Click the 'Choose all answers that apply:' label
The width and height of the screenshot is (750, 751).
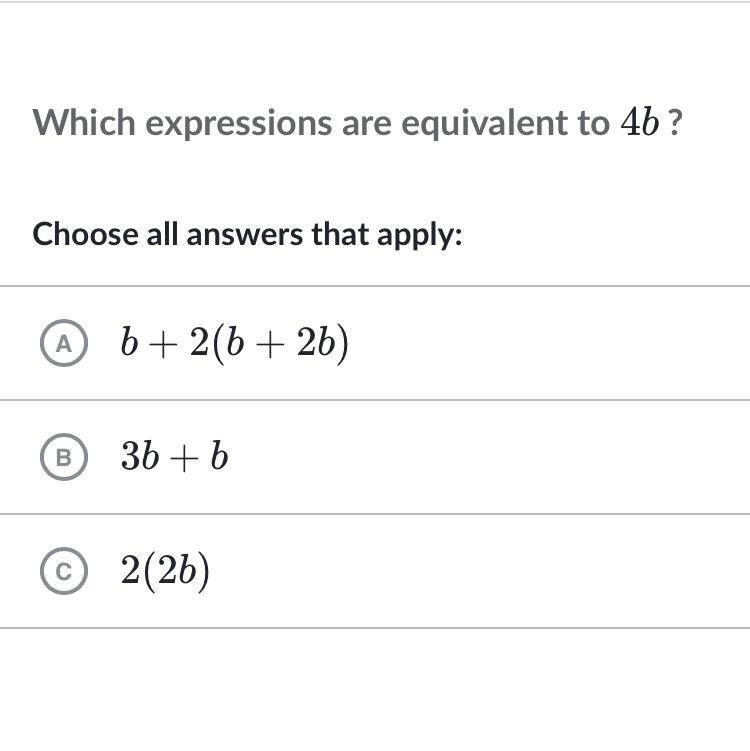pos(248,235)
